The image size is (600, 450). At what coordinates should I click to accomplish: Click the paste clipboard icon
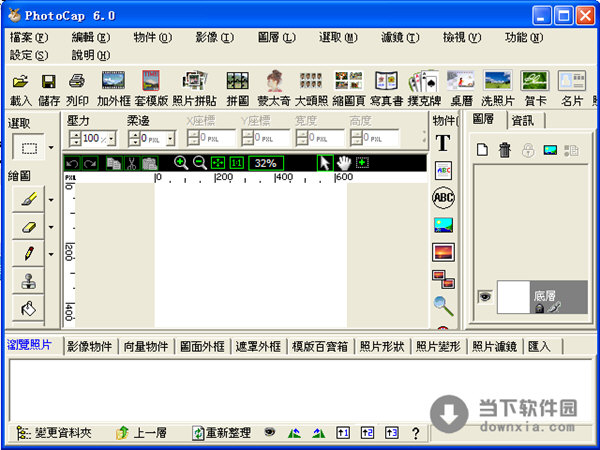150,163
